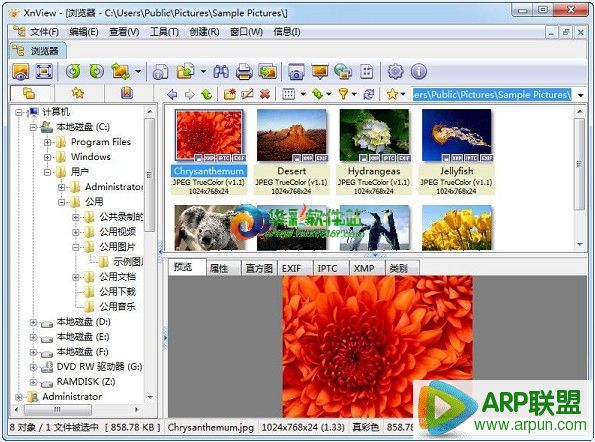
Task: Expand the Windows folder node
Action: tap(47, 157)
